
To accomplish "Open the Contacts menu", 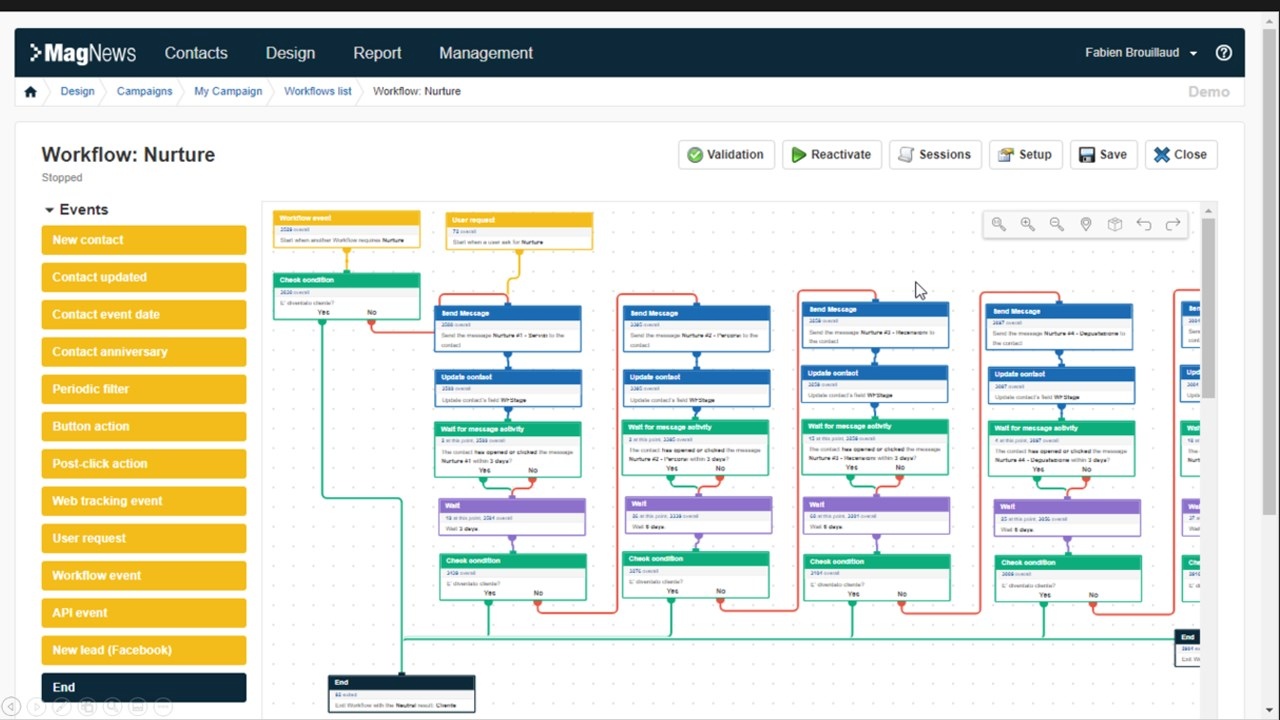I will (x=196, y=53).
